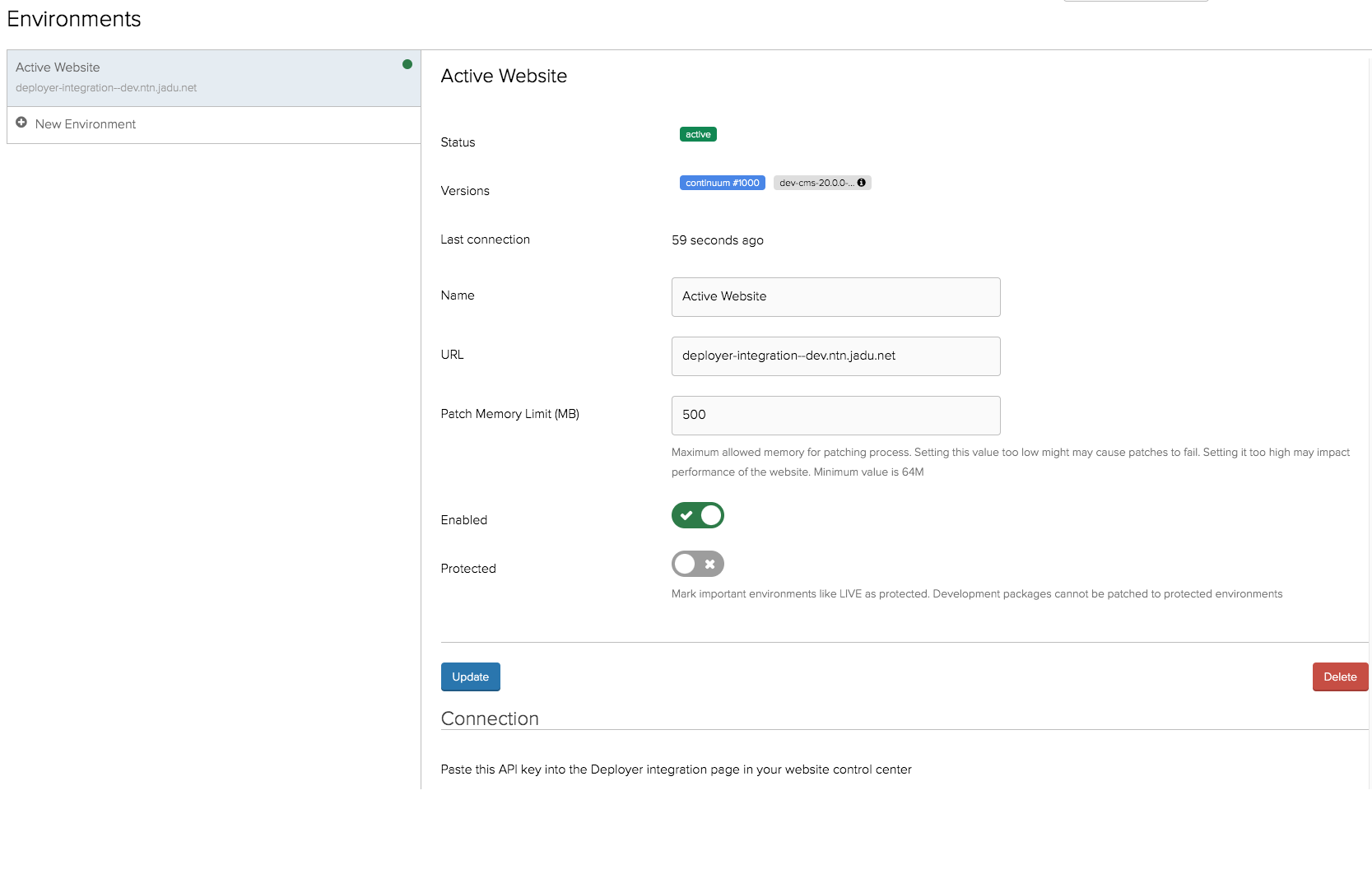Focus the Name input field

(x=836, y=297)
